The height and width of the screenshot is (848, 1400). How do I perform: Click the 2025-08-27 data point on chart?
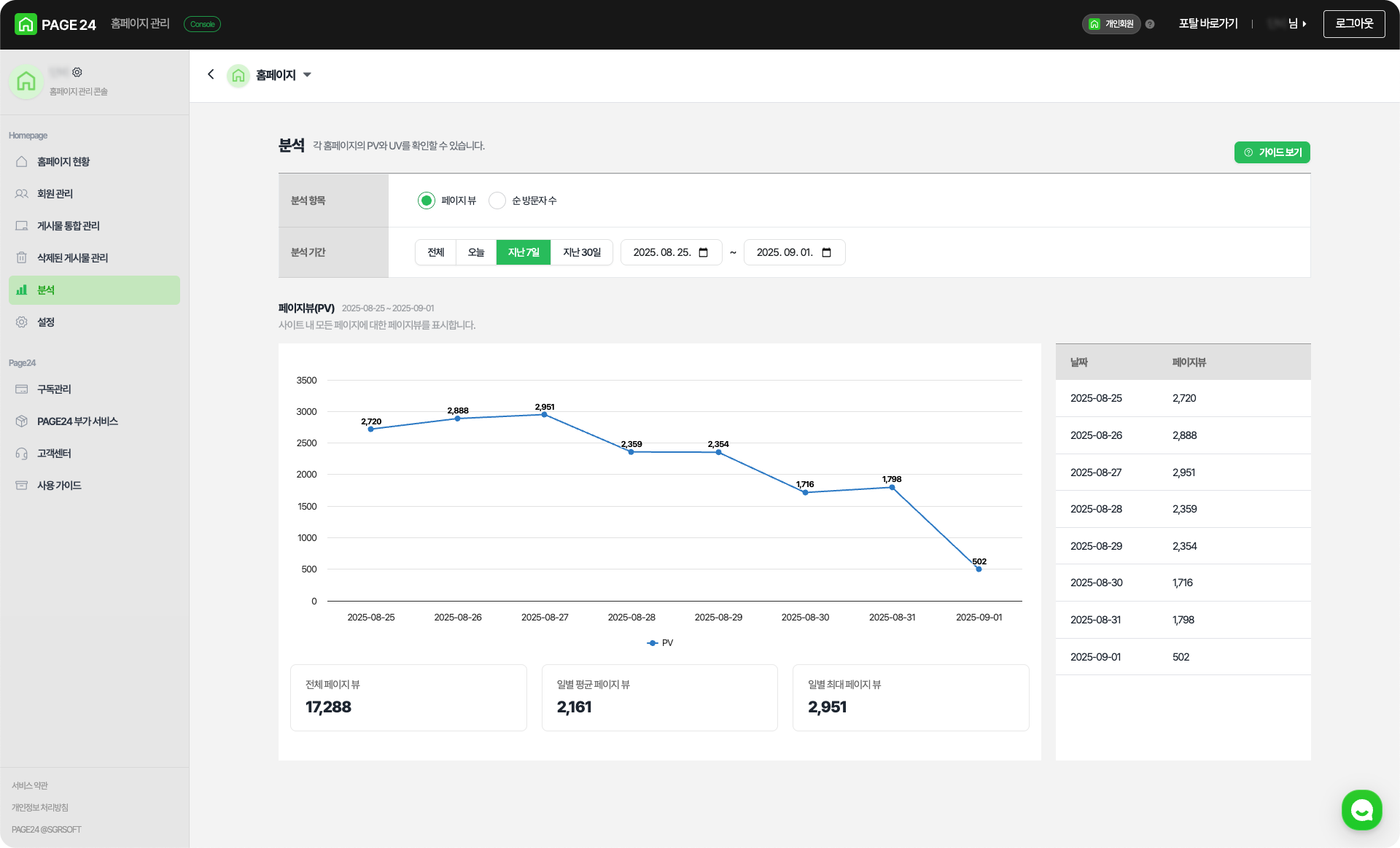point(545,415)
